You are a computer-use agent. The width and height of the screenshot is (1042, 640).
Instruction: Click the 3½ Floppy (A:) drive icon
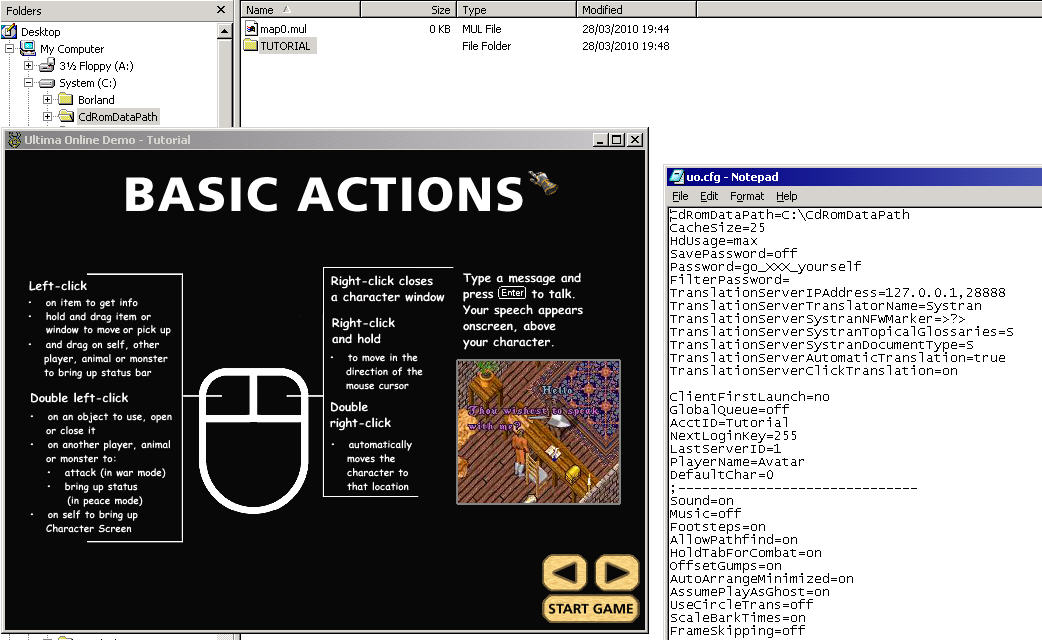[47, 66]
